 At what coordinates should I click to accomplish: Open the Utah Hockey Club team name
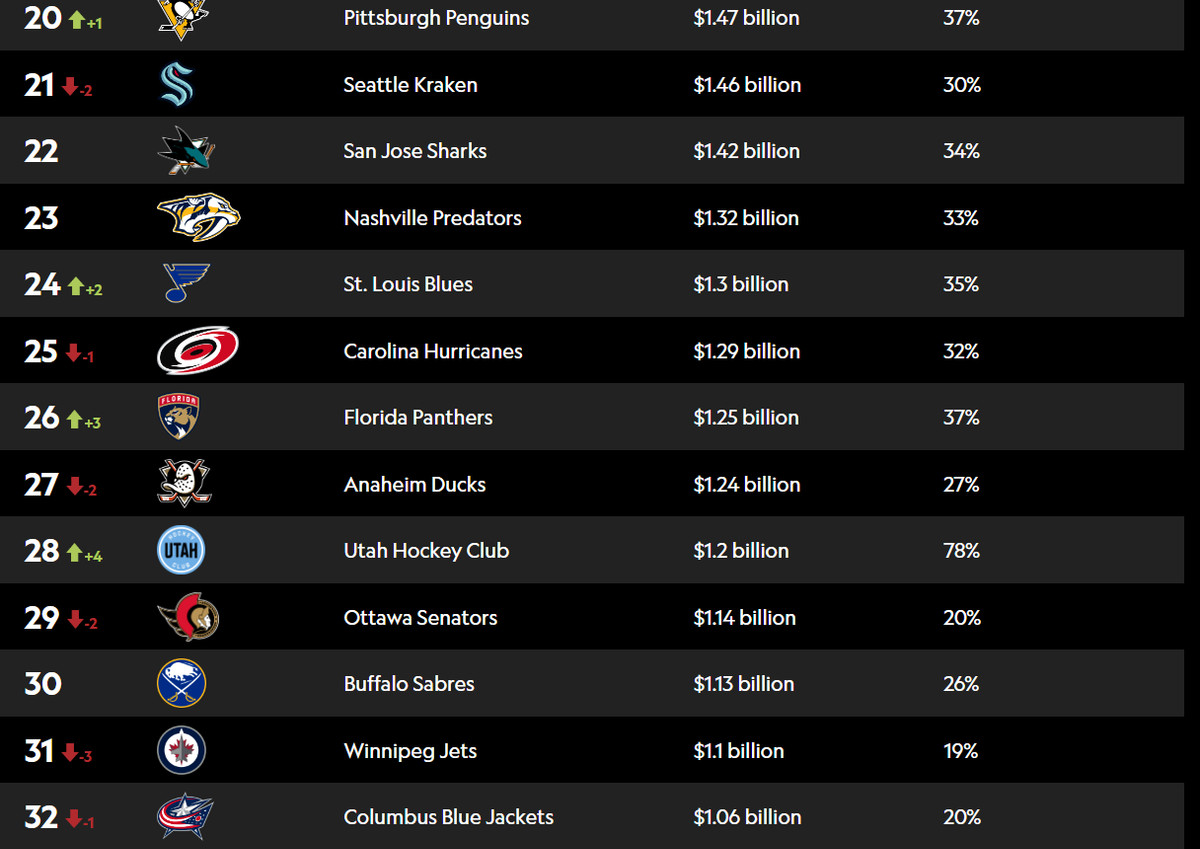coord(426,551)
